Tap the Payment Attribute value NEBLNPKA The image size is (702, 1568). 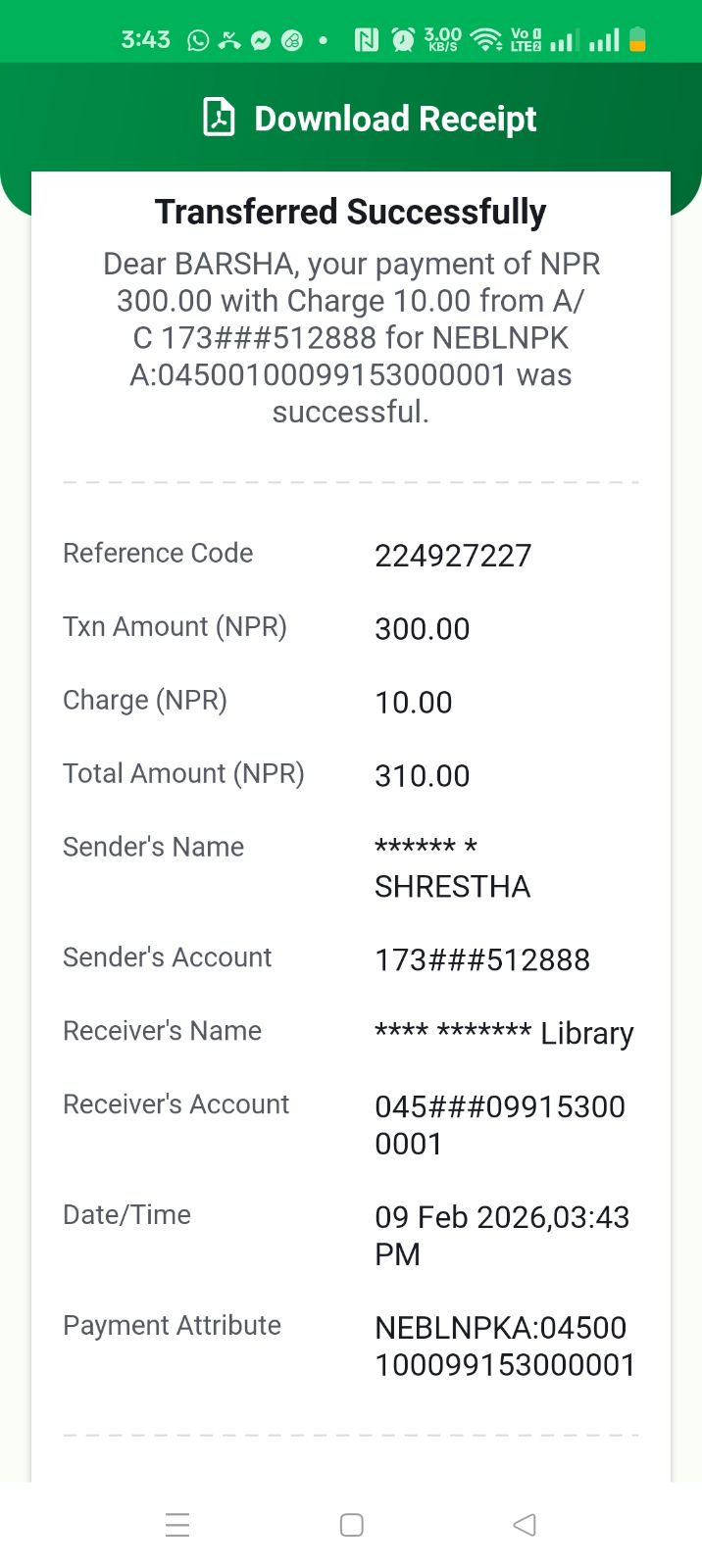point(504,1346)
